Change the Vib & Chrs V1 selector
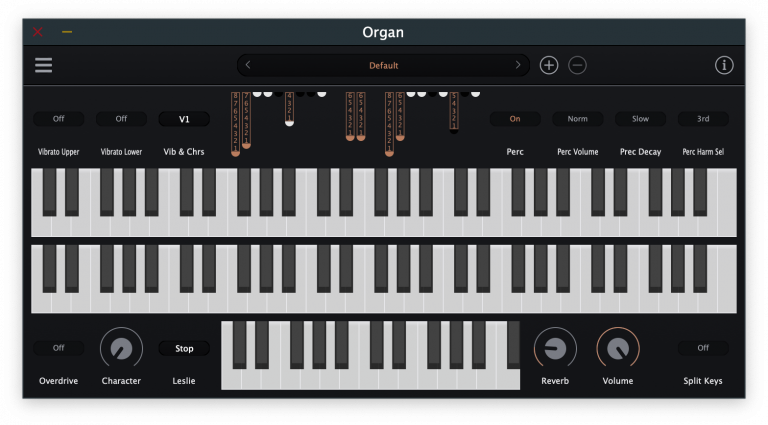Viewport: 768px width, 425px height. coord(184,119)
